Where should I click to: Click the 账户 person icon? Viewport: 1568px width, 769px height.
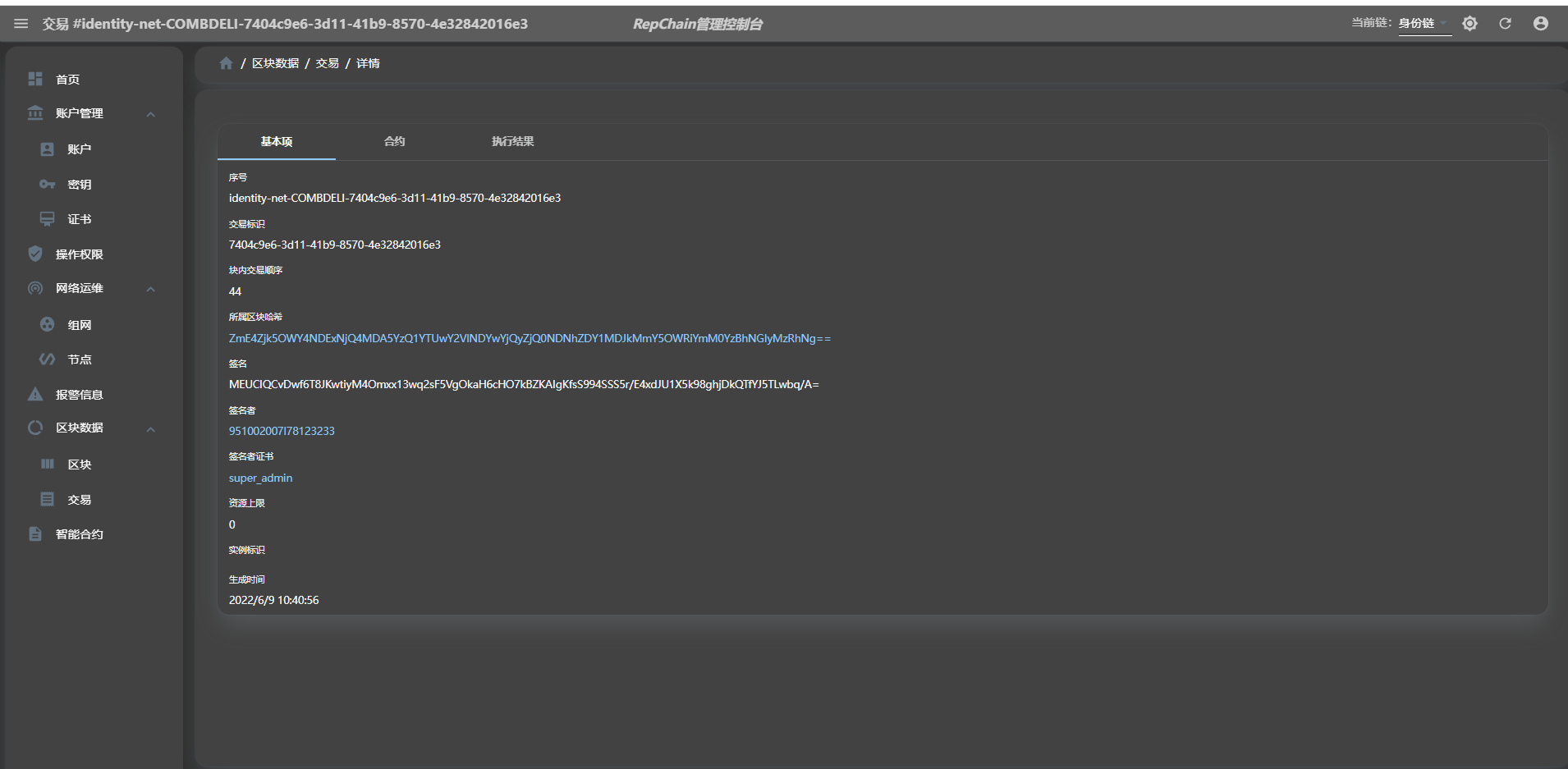[x=48, y=149]
